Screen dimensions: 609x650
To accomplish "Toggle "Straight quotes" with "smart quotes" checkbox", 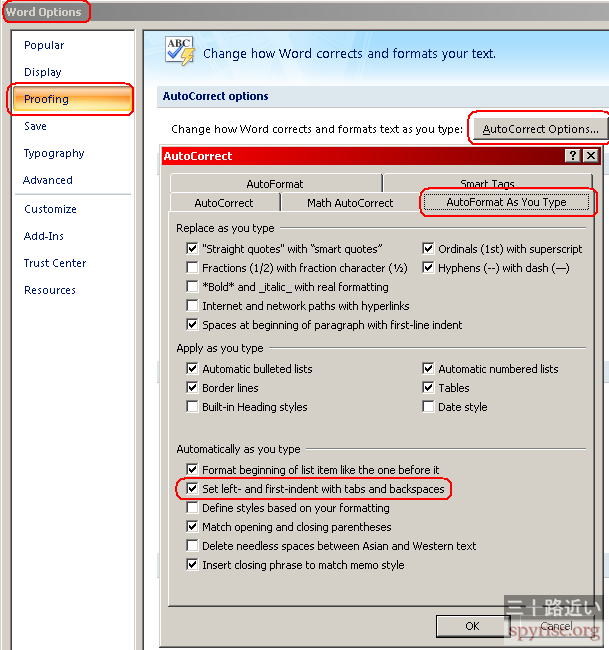I will (x=192, y=249).
